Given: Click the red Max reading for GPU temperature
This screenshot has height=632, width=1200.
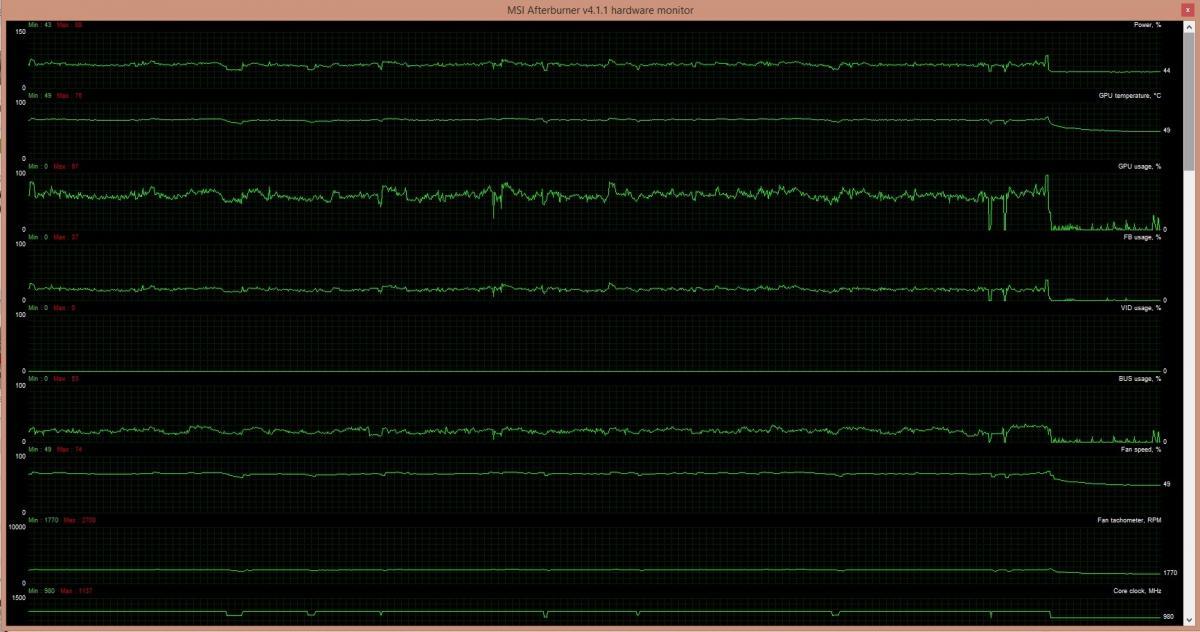Looking at the screenshot, I should coord(70,96).
